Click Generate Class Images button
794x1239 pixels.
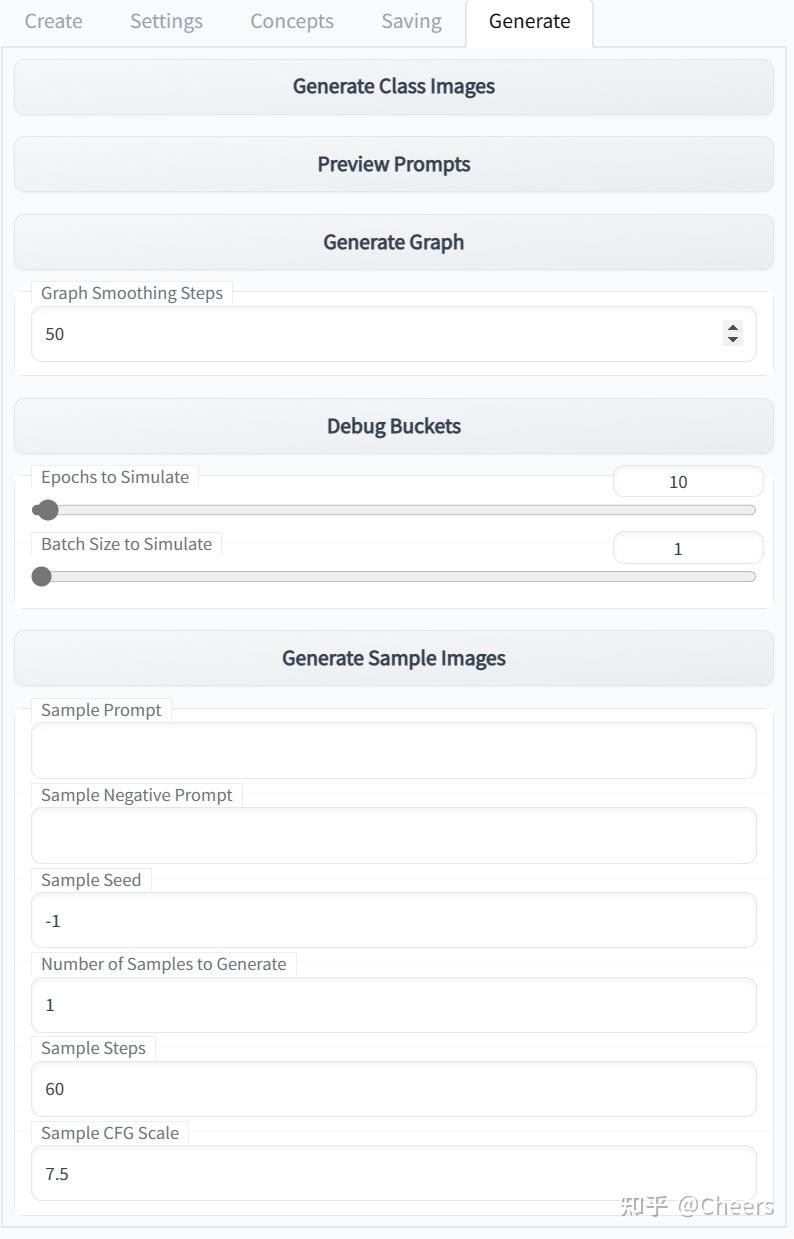pos(394,86)
